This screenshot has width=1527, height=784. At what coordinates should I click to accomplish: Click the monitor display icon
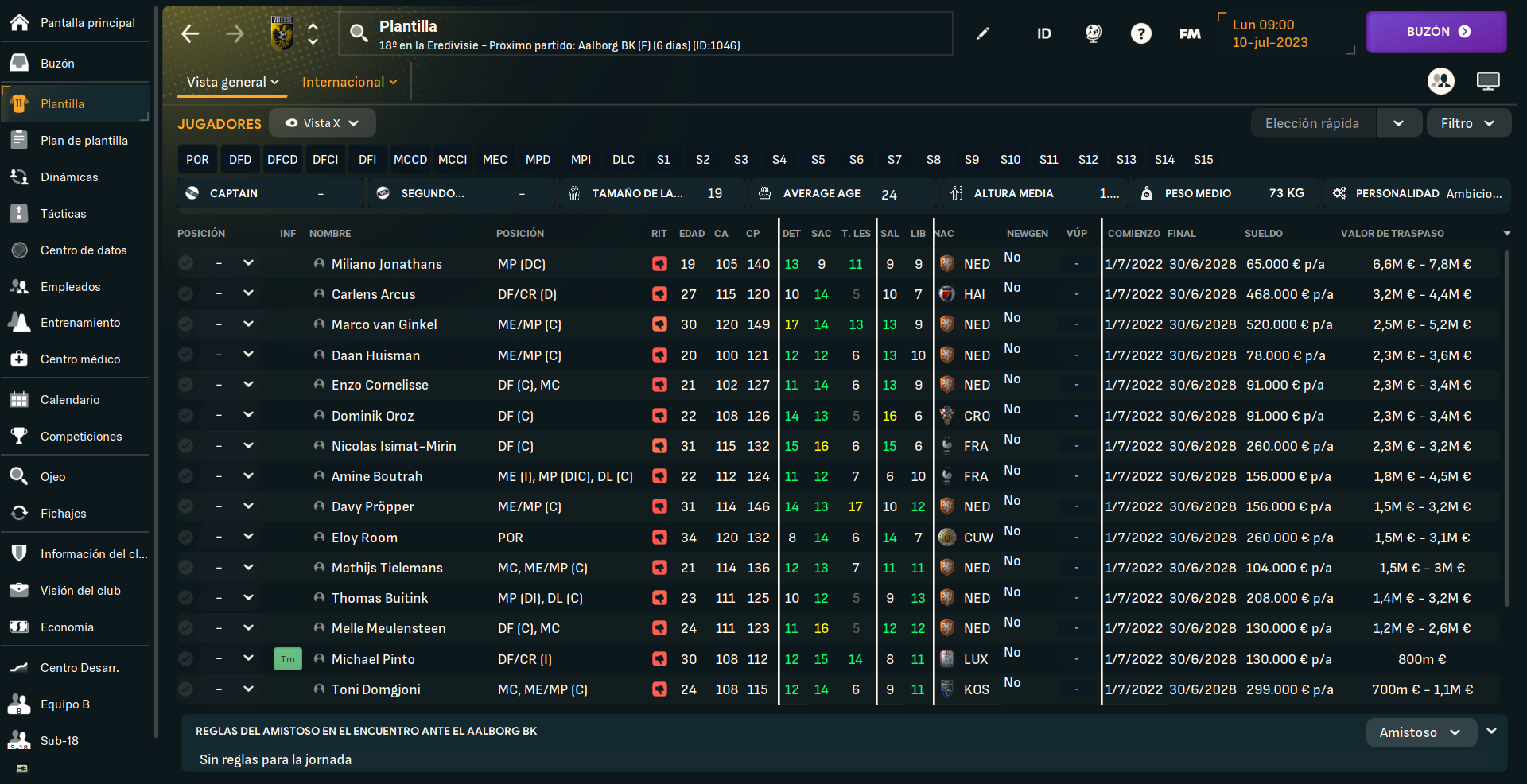tap(1488, 81)
